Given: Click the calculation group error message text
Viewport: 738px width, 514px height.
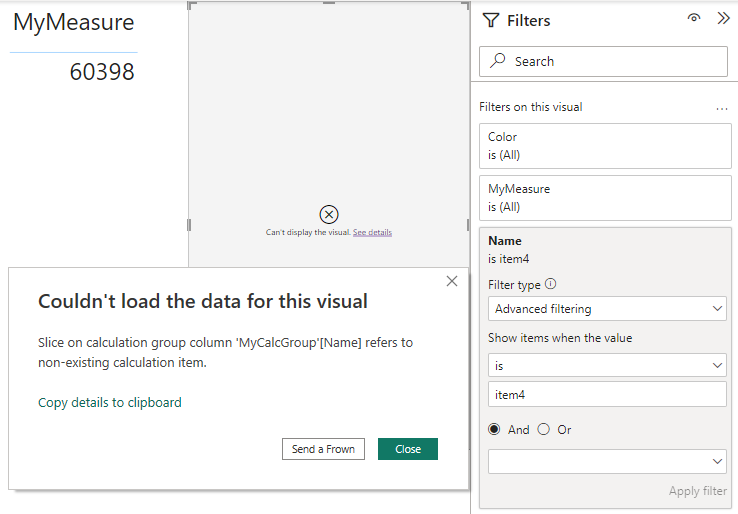Looking at the screenshot, I should (x=225, y=352).
